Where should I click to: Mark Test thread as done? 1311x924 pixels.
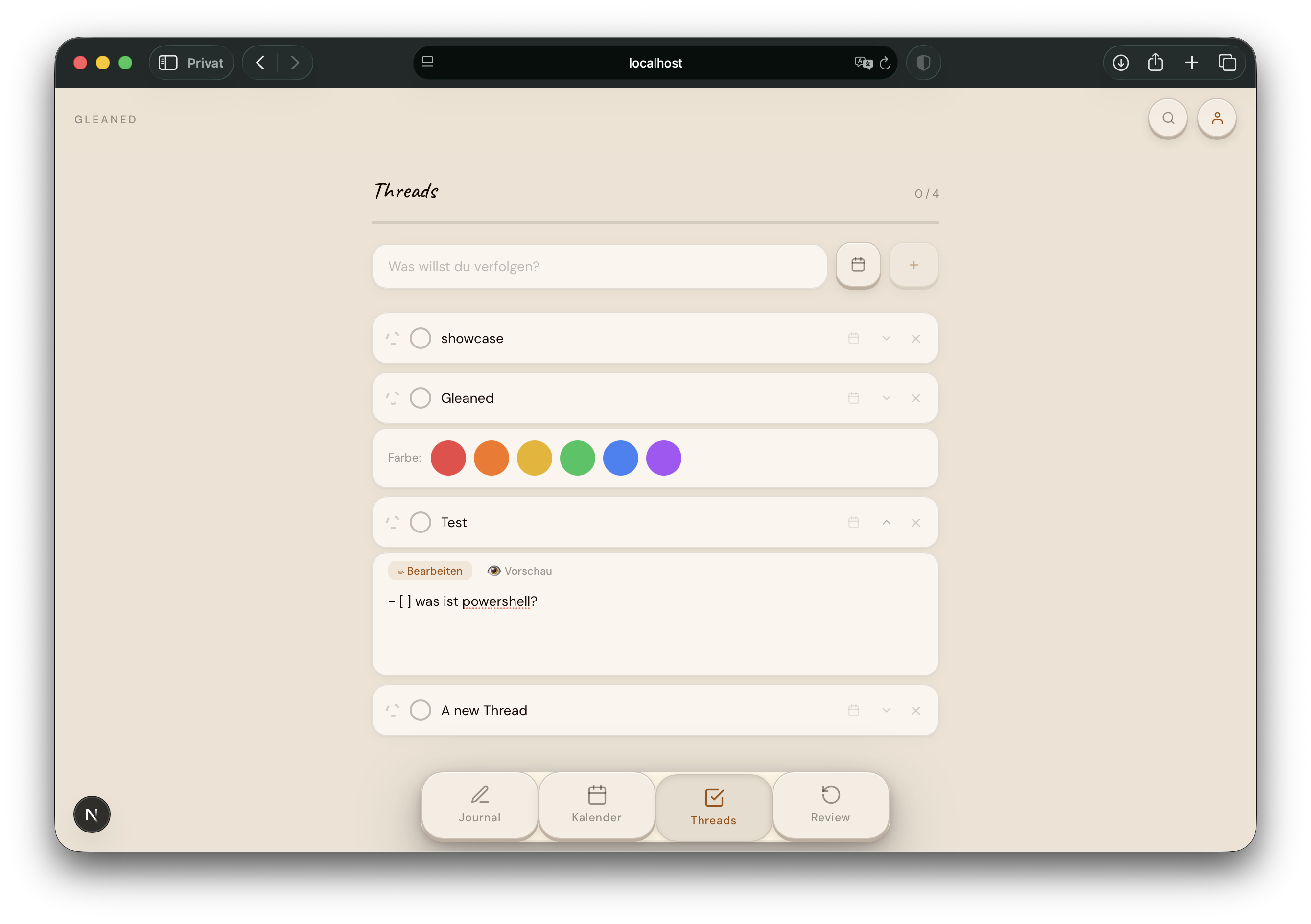click(420, 522)
